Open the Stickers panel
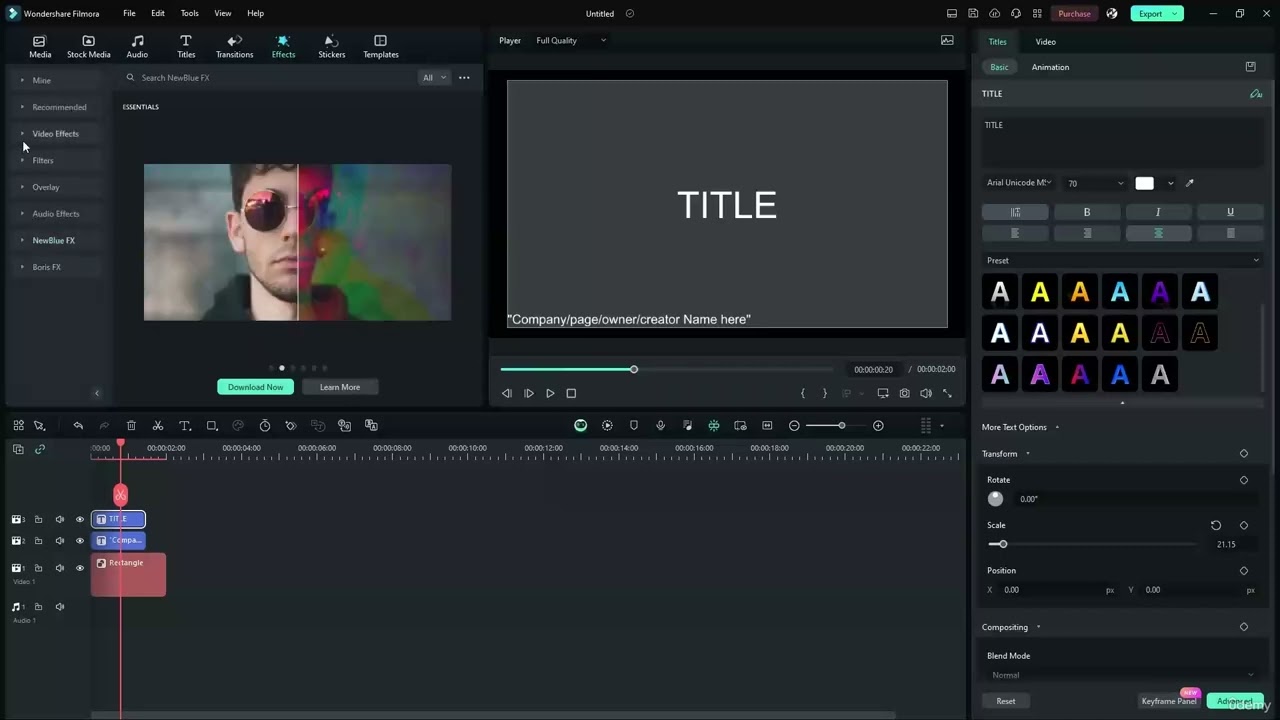This screenshot has width=1280, height=720. [x=331, y=46]
